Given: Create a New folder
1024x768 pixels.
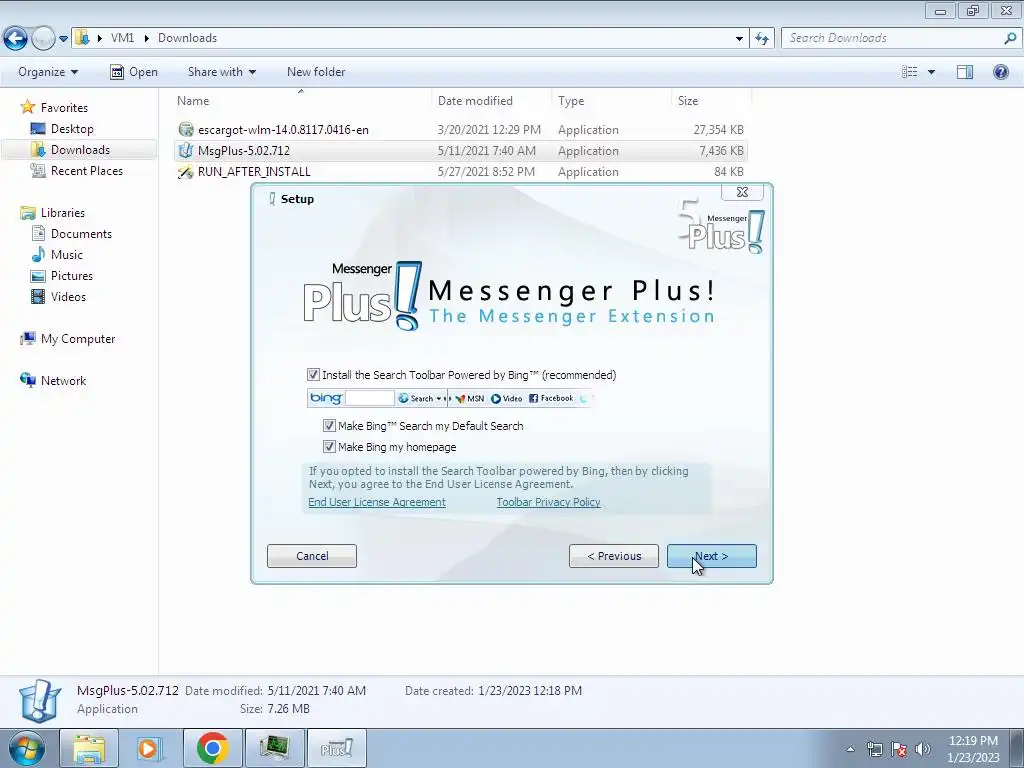Looking at the screenshot, I should (x=316, y=72).
